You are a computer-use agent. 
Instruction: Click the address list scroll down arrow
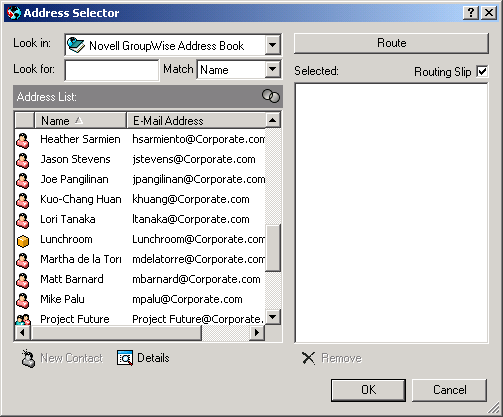pyautogui.click(x=273, y=317)
